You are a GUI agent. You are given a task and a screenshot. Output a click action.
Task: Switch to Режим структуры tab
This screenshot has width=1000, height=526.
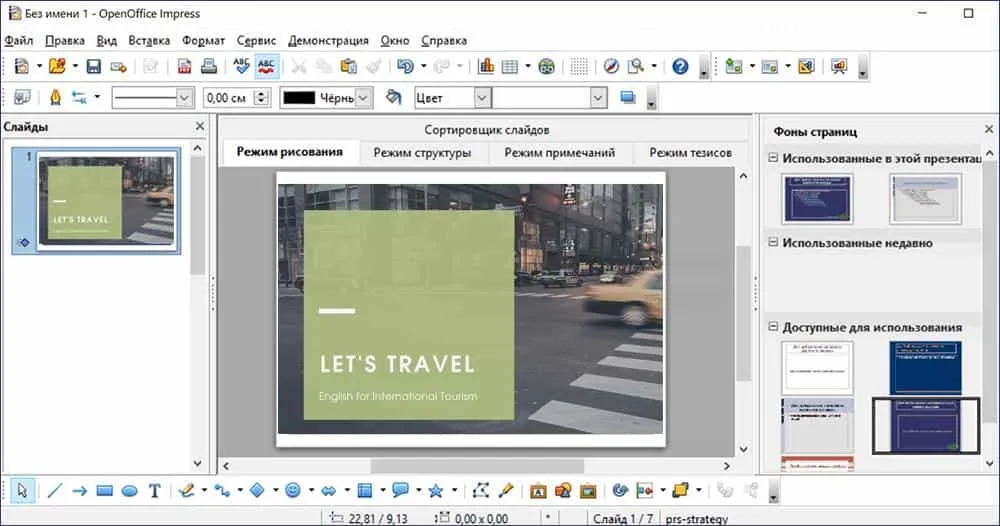tap(422, 152)
